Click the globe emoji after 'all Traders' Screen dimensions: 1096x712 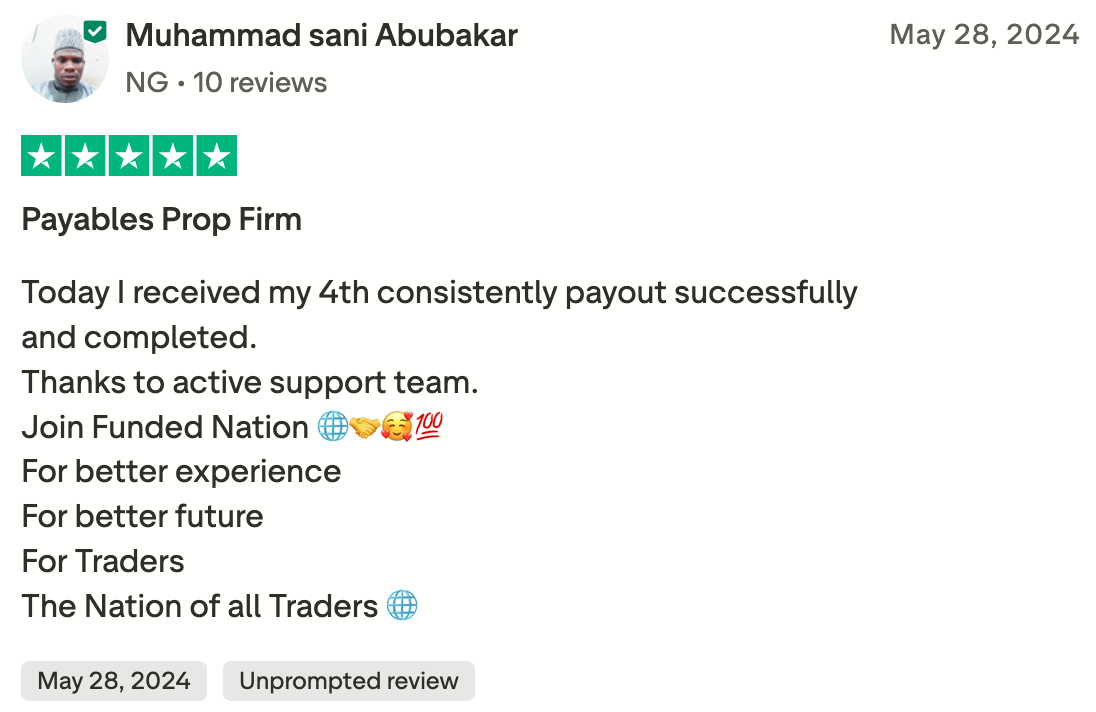(x=401, y=606)
